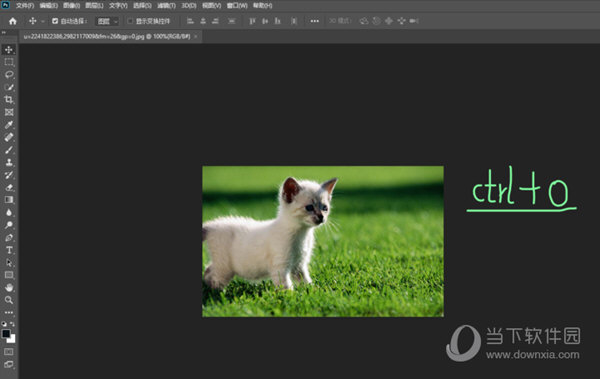Open the Auto-Select layer/group dropdown
This screenshot has width=600, height=379.
107,21
